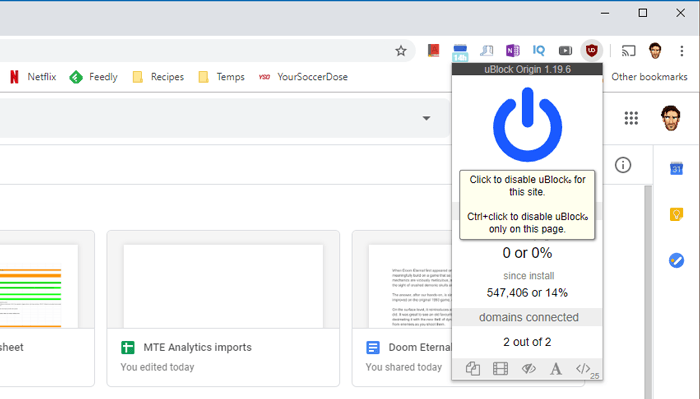Open Other bookmarks folder
Screen dimensions: 700x399
pyautogui.click(x=649, y=77)
